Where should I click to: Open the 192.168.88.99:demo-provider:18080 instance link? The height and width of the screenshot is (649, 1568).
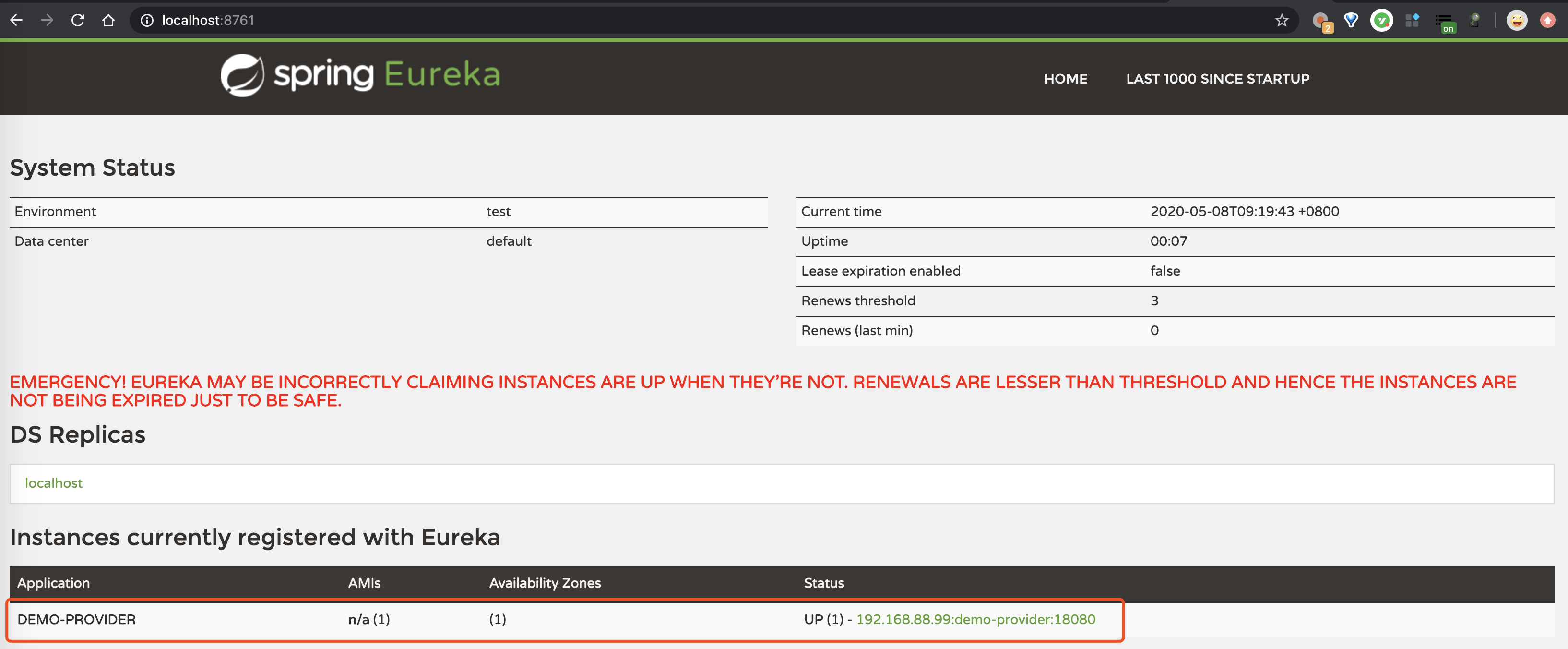pyautogui.click(x=975, y=619)
